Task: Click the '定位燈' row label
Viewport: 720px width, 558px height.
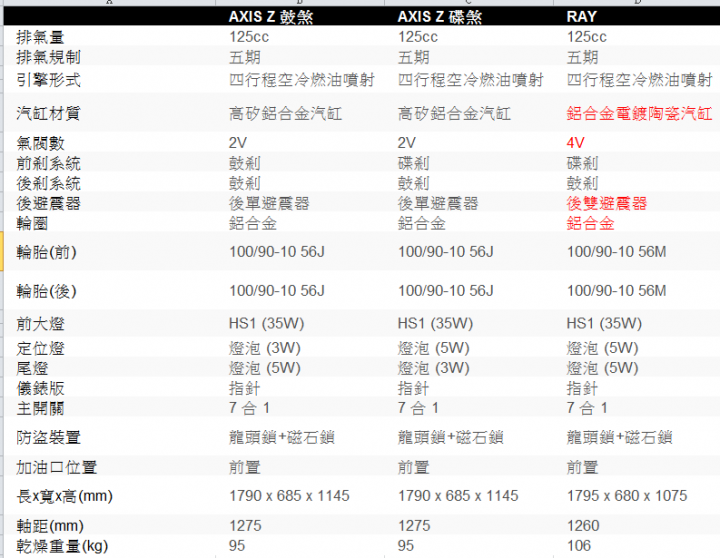Action: click(x=40, y=348)
